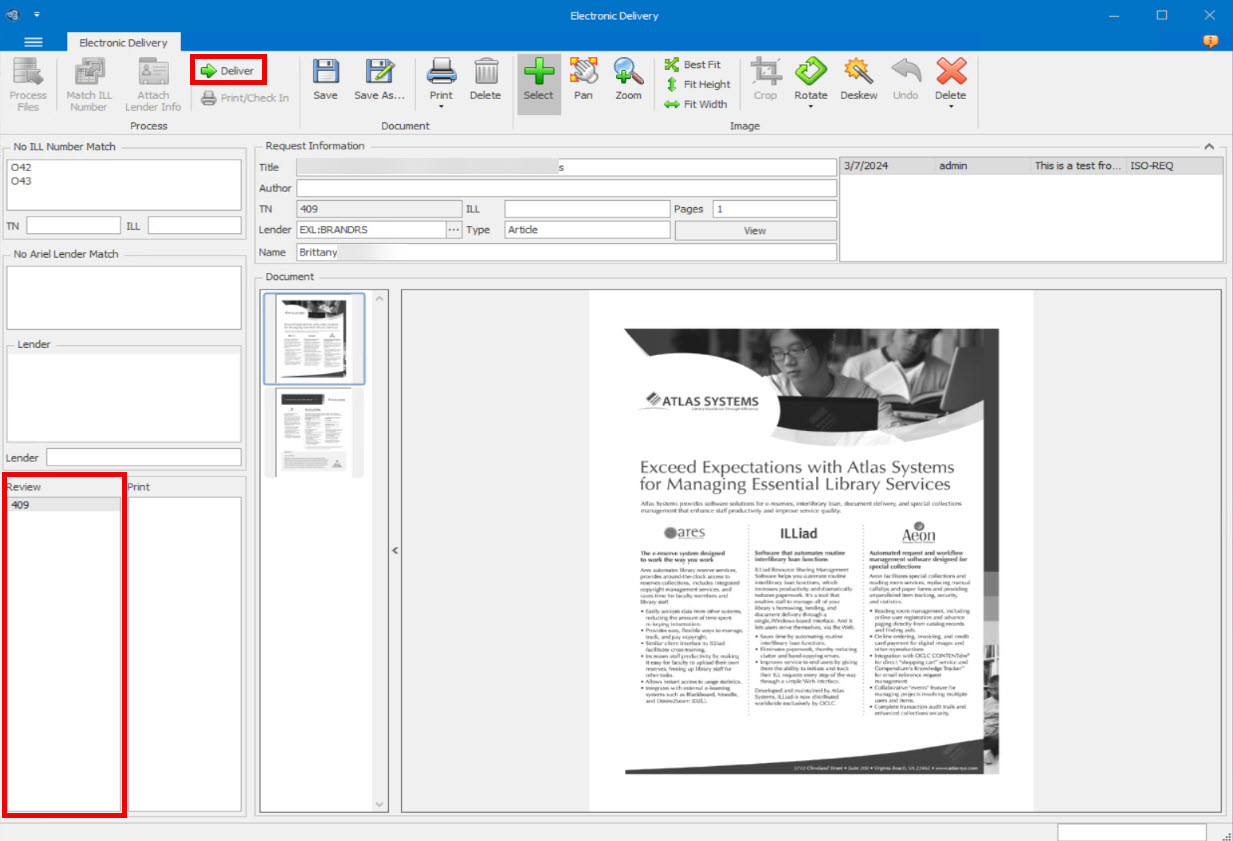Open the hamburger application menu

click(33, 41)
